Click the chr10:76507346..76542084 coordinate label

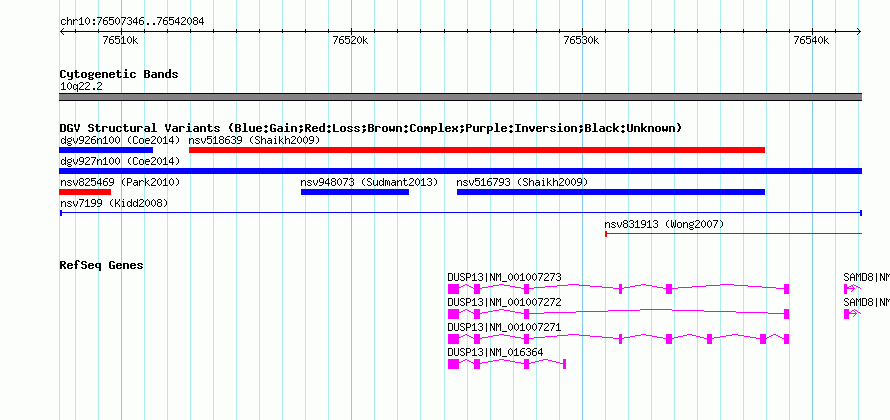132,22
